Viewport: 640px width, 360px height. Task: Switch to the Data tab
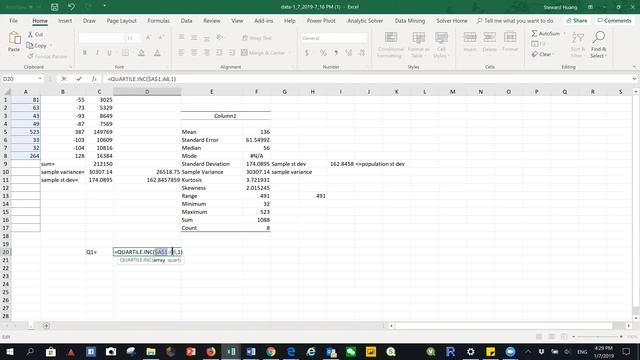pos(187,20)
